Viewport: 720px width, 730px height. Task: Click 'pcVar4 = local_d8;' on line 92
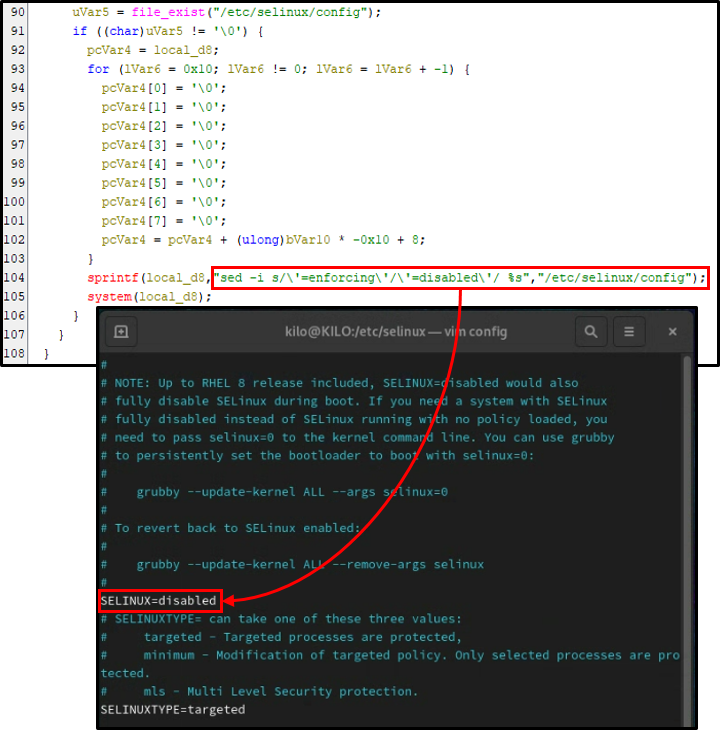point(153,50)
